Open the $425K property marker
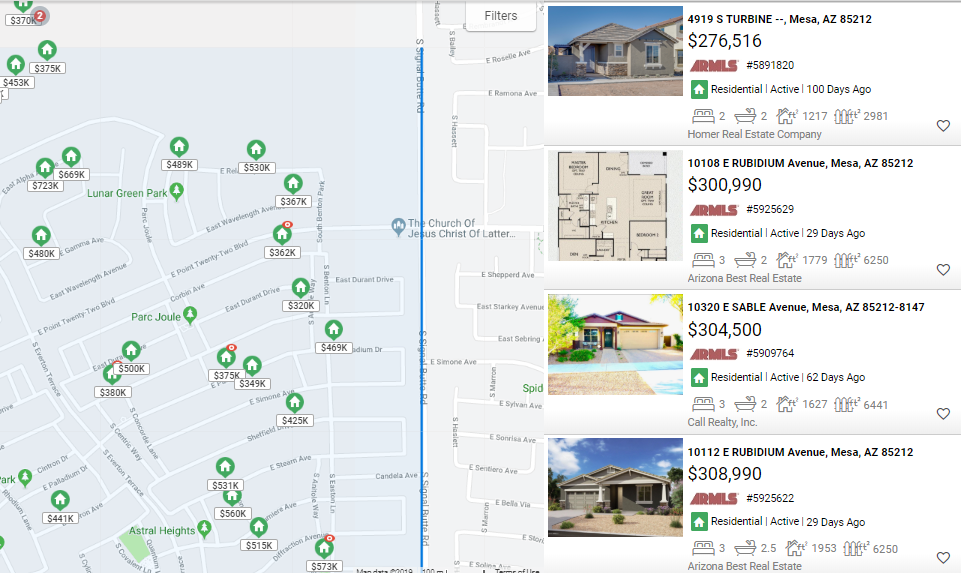The width and height of the screenshot is (961, 573). 295,403
